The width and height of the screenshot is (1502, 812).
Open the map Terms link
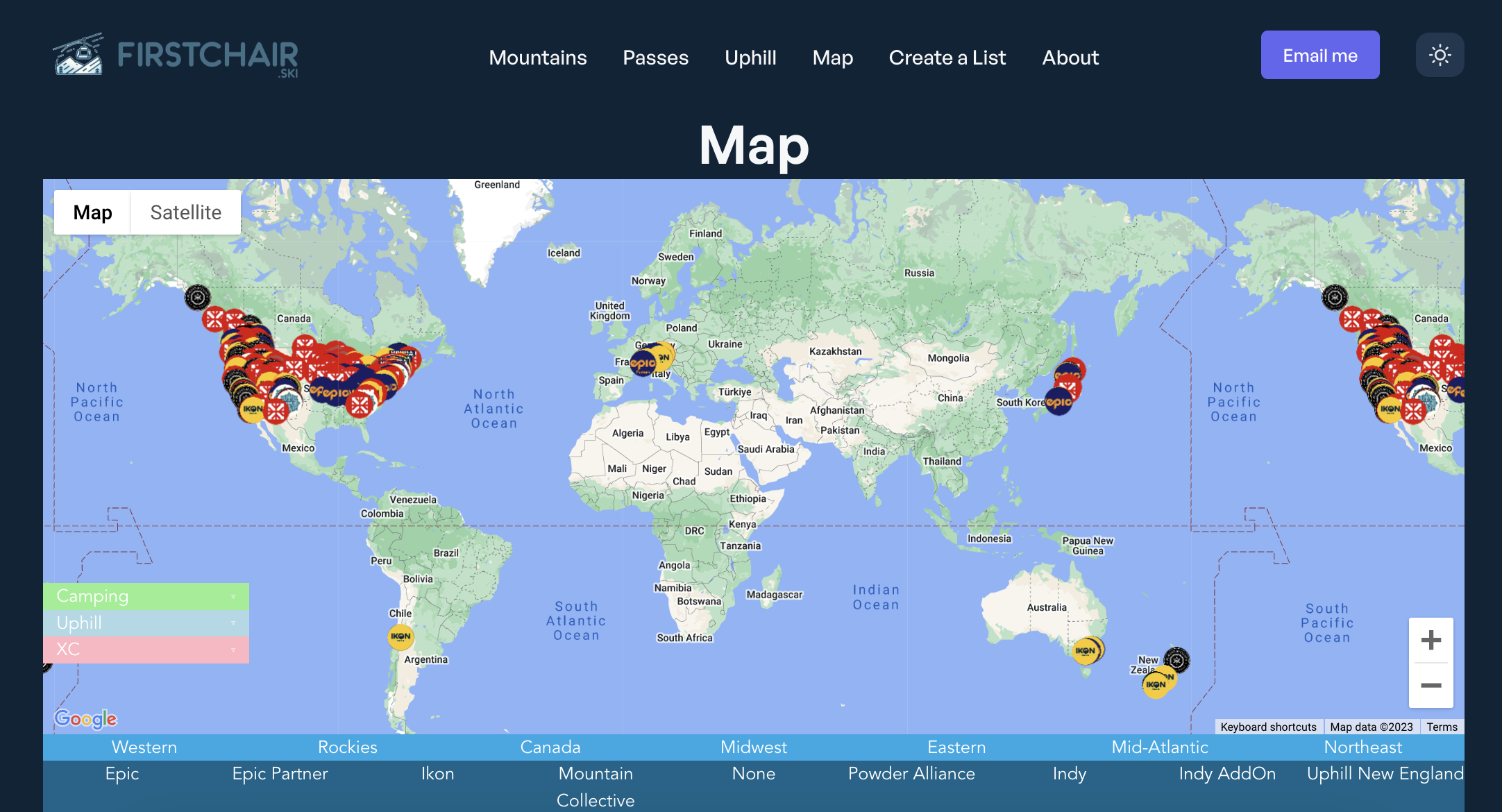pyautogui.click(x=1442, y=727)
